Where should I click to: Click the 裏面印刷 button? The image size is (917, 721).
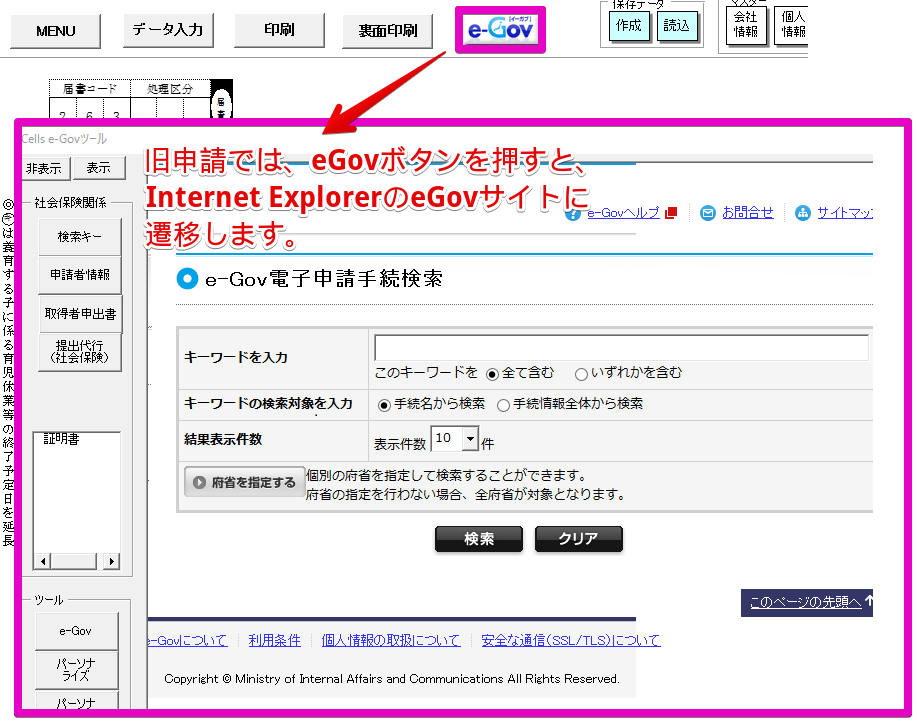[x=388, y=31]
